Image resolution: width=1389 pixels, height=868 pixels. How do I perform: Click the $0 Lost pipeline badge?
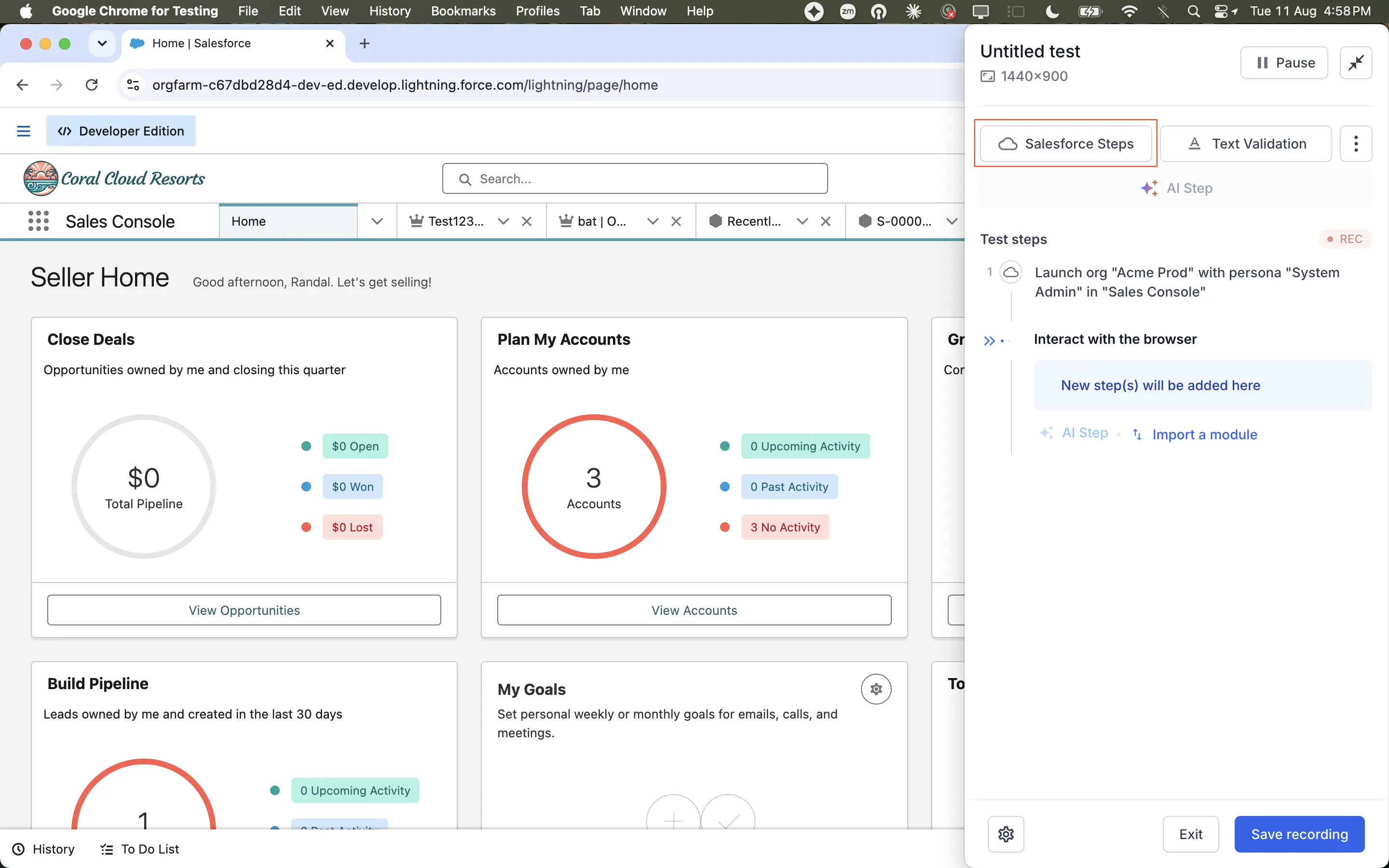[353, 527]
